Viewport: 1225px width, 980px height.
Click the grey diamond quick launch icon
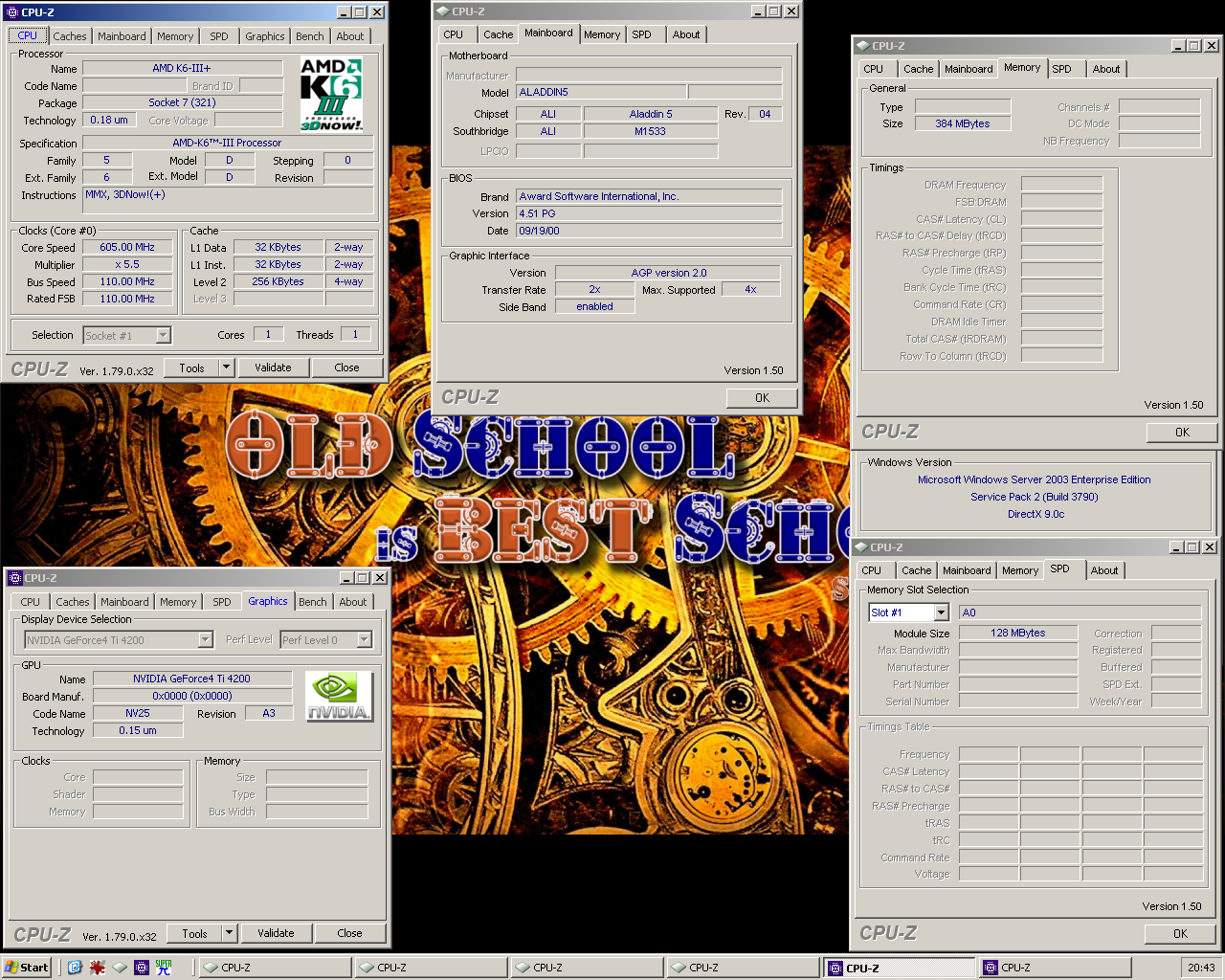[x=120, y=968]
